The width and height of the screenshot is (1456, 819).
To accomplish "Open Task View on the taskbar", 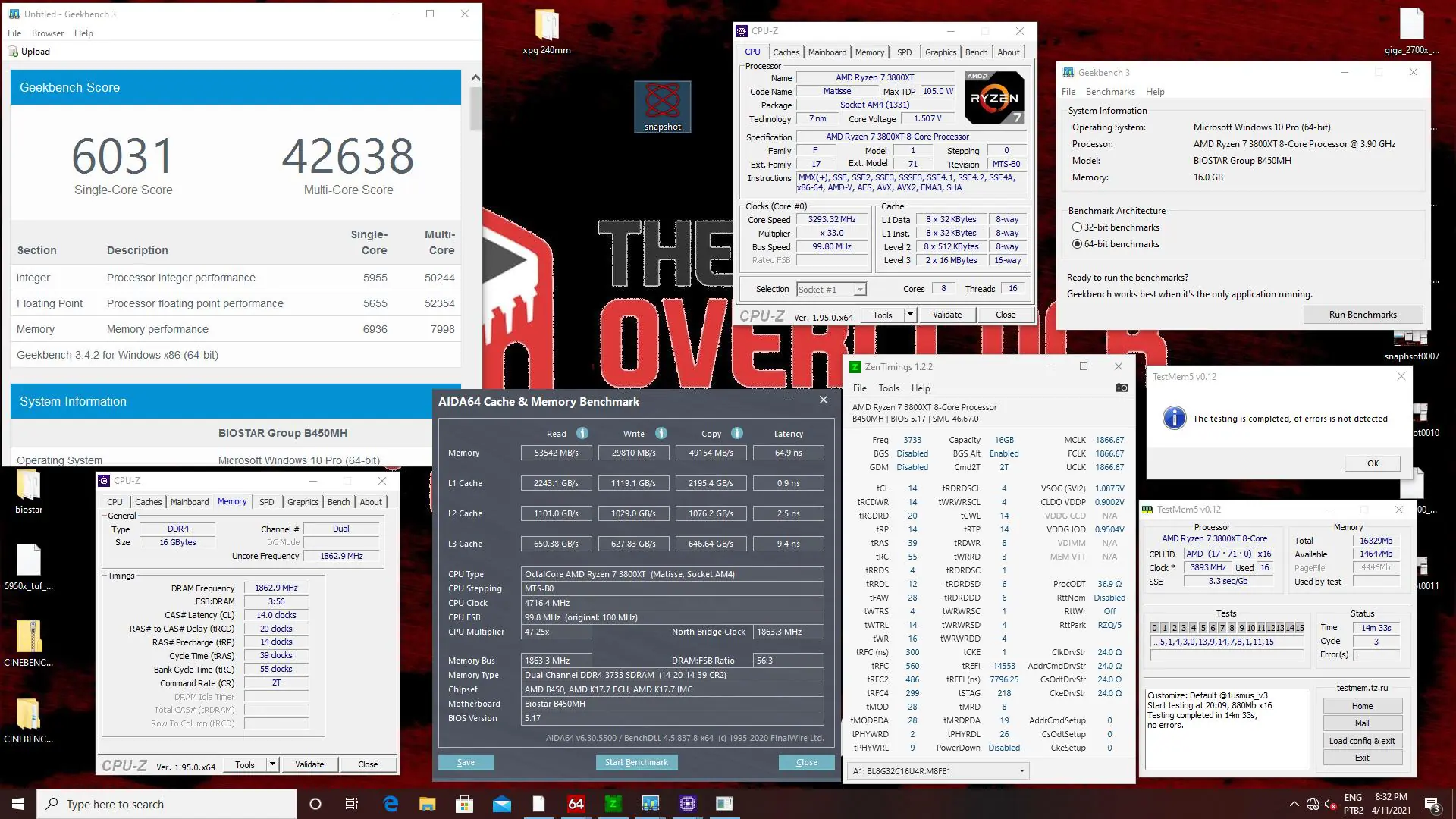I will click(352, 804).
